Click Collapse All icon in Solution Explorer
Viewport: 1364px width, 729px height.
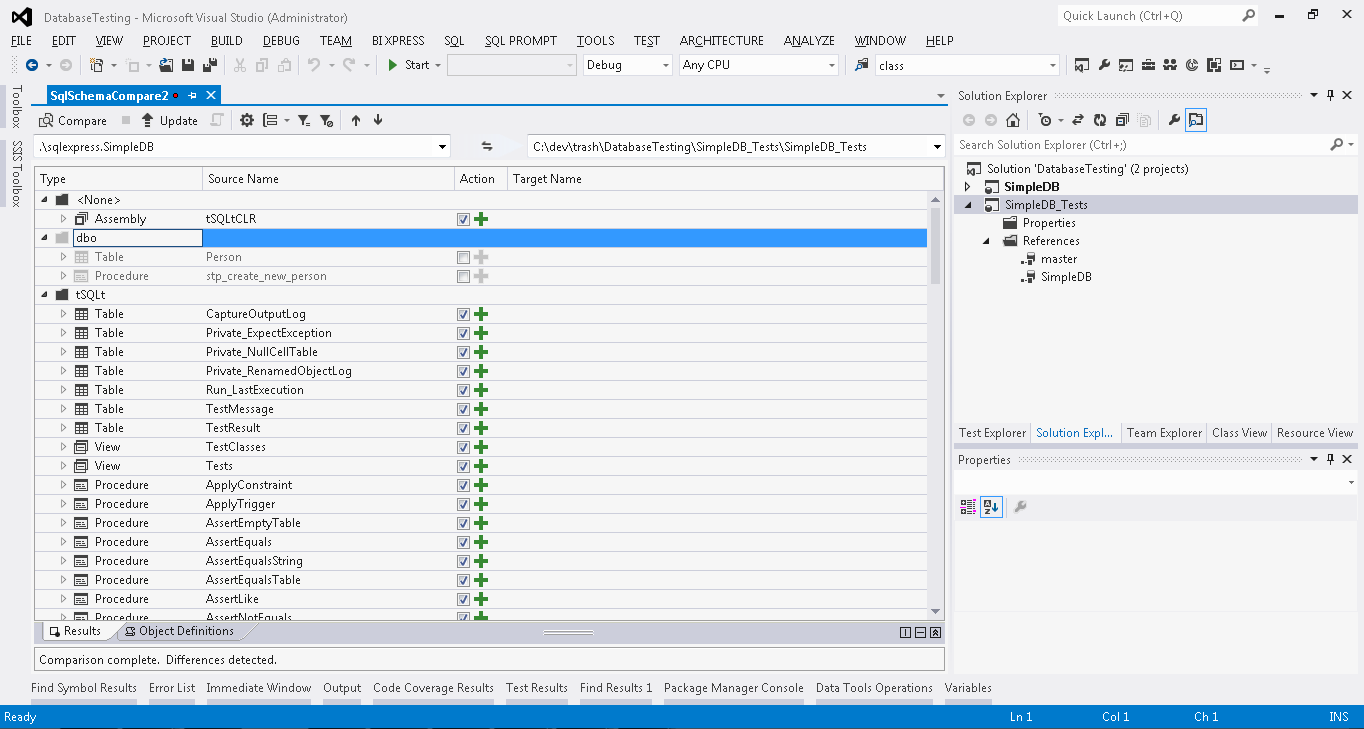[x=1122, y=120]
